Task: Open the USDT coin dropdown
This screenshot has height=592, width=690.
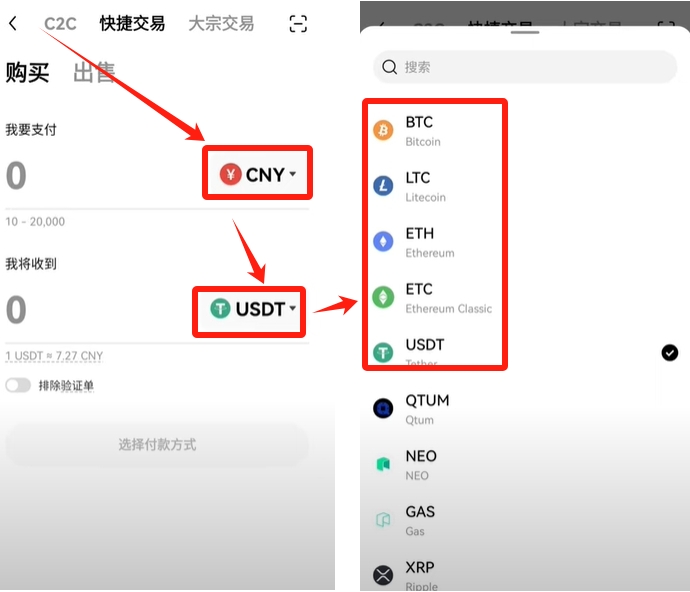Action: coord(253,309)
